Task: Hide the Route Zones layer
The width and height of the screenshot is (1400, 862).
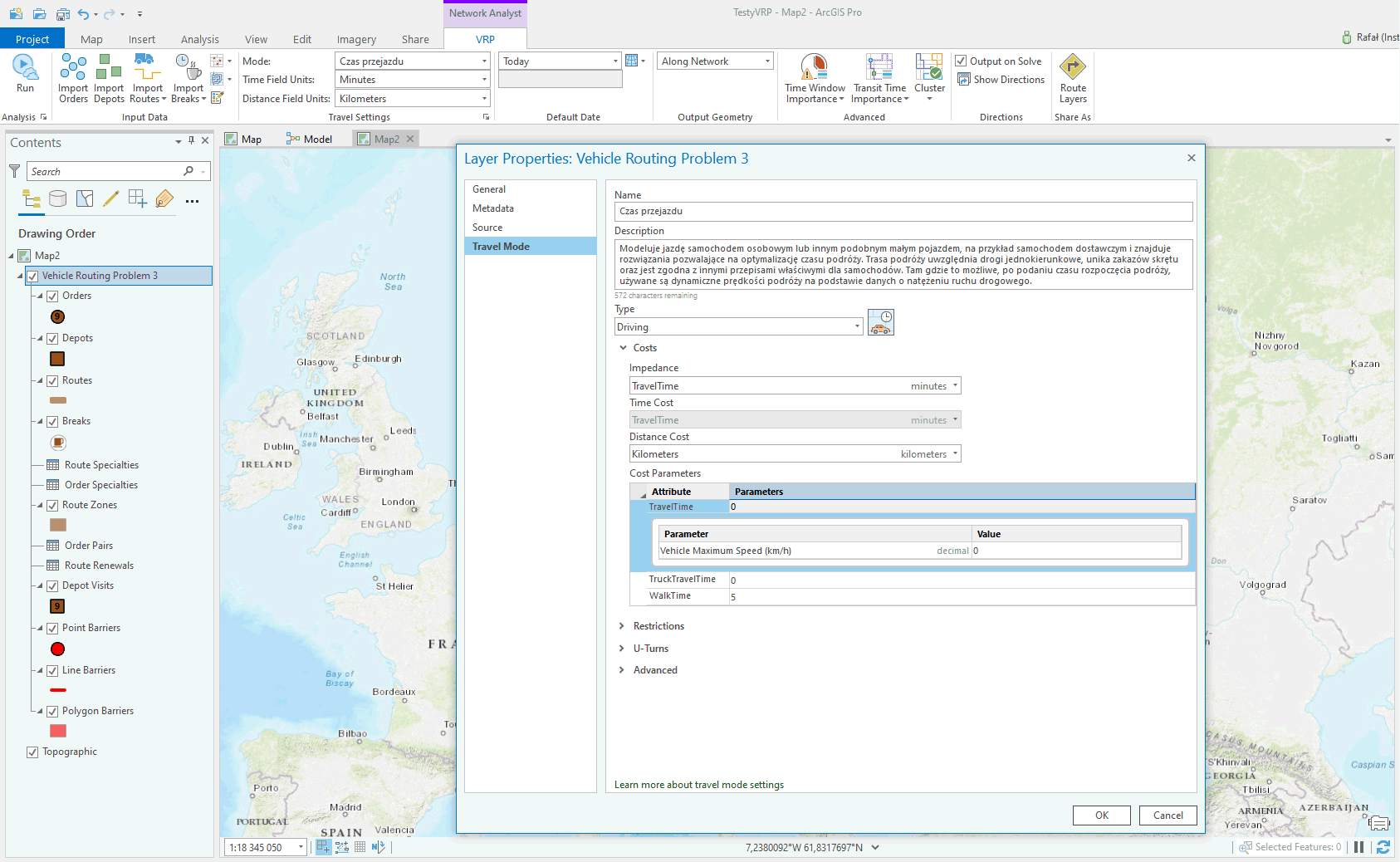Action: 52,505
